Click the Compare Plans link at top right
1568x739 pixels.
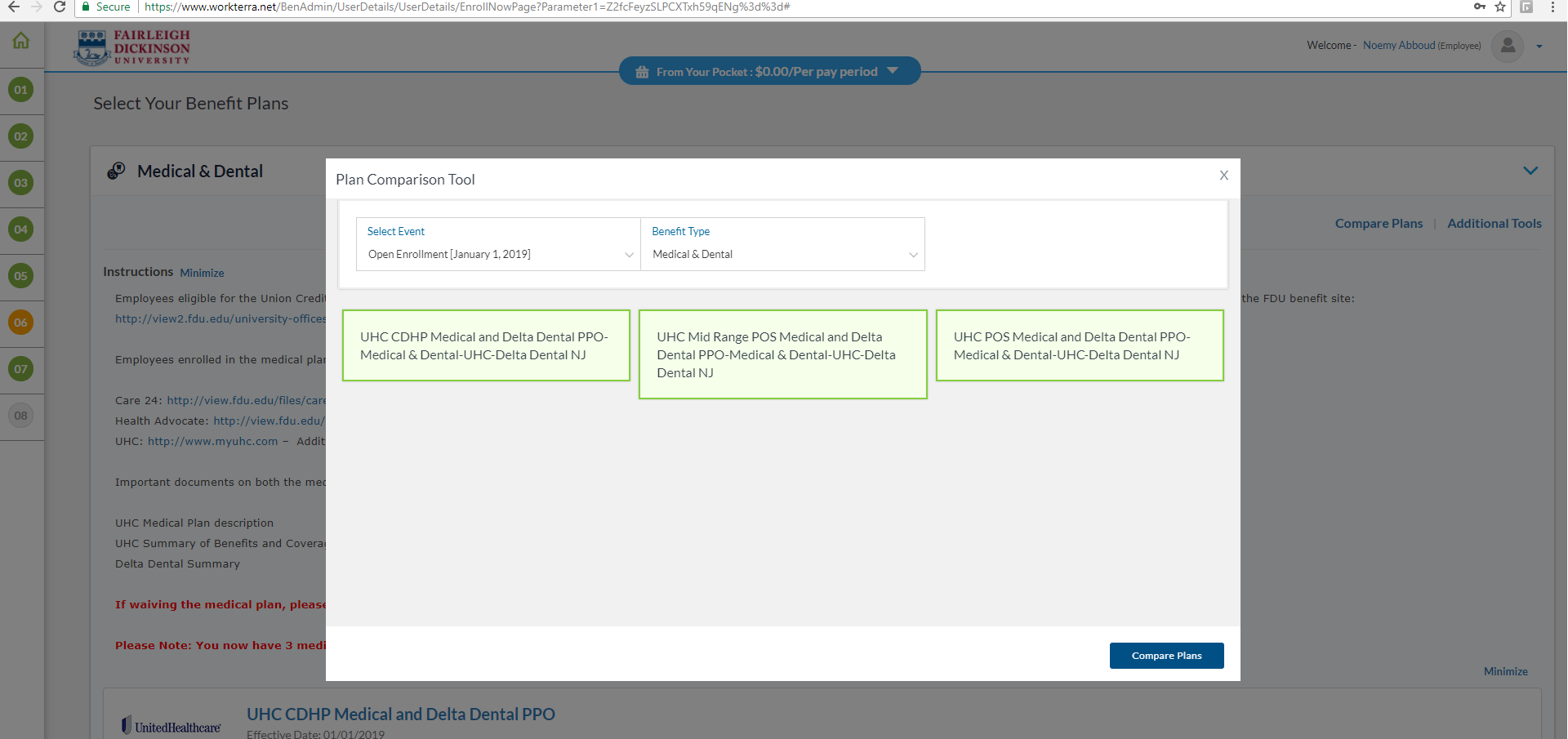(x=1379, y=224)
